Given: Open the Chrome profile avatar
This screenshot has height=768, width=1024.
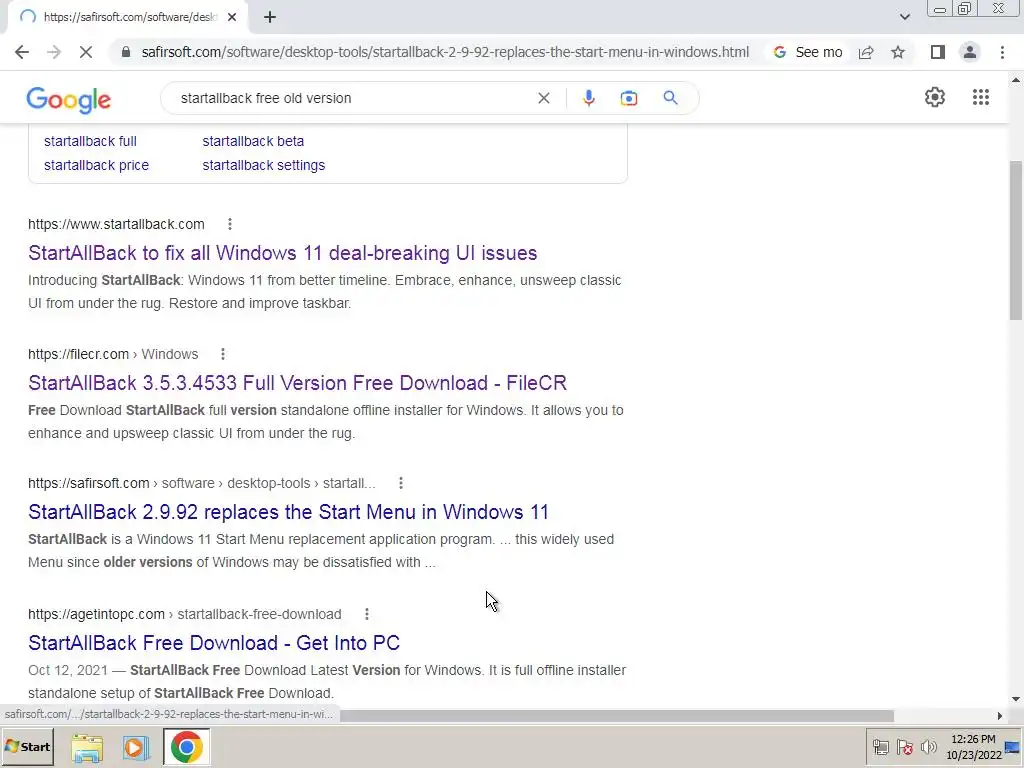Looking at the screenshot, I should pyautogui.click(x=970, y=52).
